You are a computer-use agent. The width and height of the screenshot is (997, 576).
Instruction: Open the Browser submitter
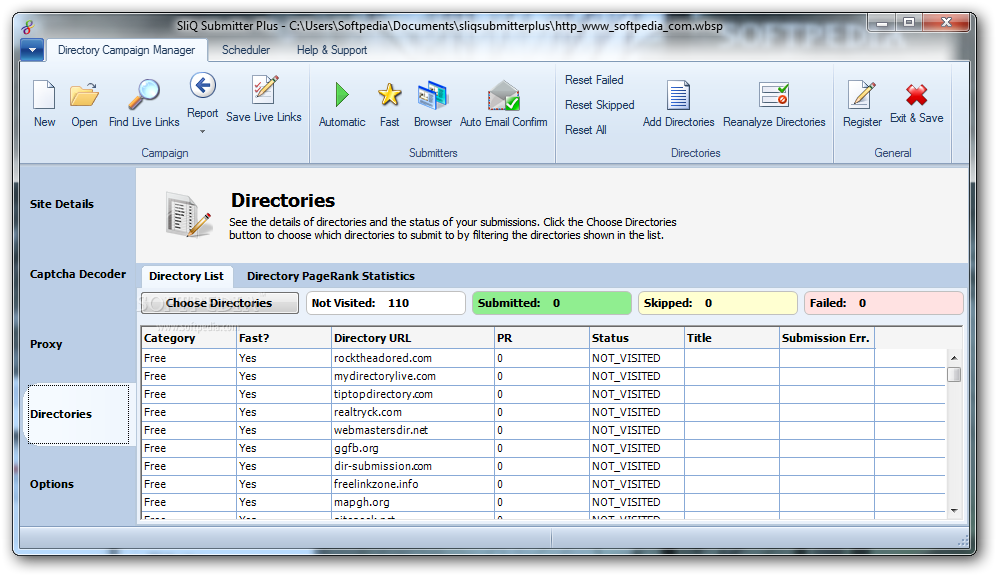[x=432, y=95]
